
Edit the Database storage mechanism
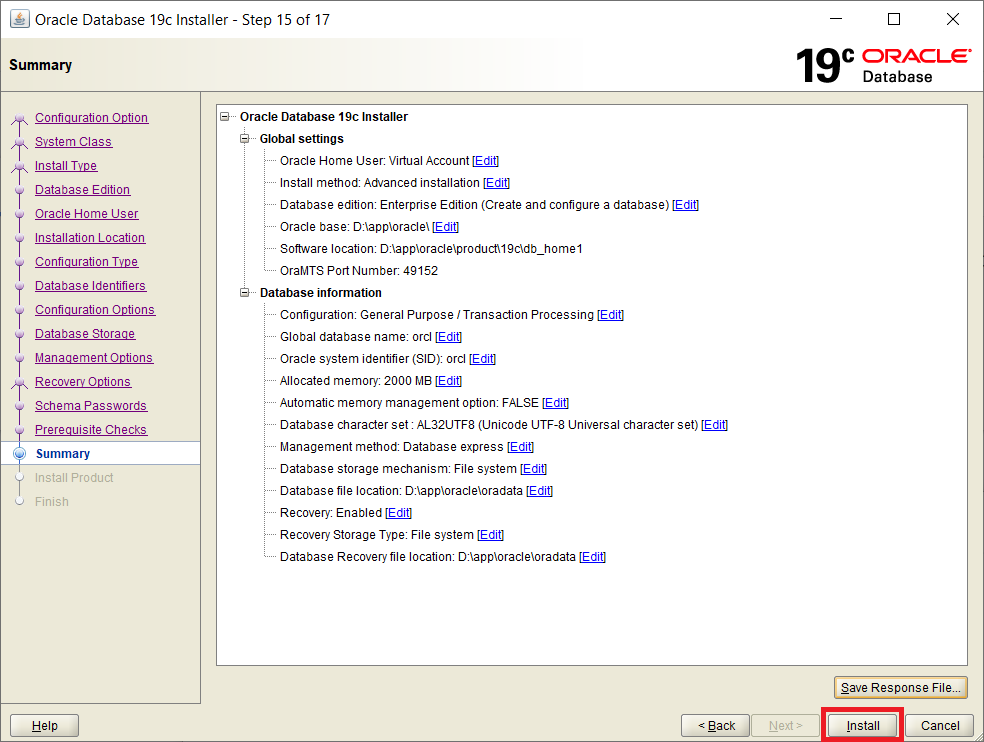pos(533,468)
